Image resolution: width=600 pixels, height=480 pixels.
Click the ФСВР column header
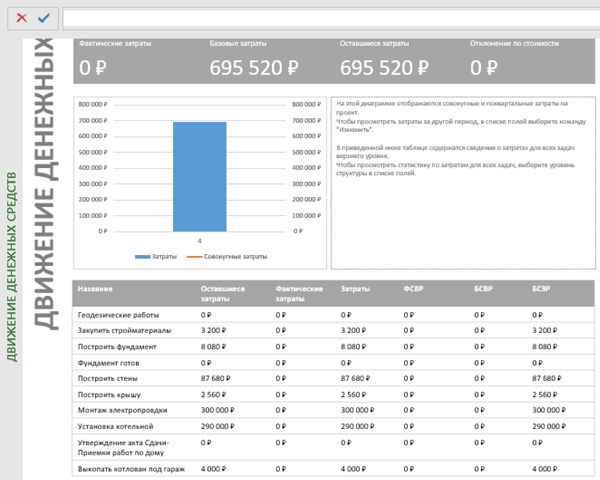click(413, 289)
